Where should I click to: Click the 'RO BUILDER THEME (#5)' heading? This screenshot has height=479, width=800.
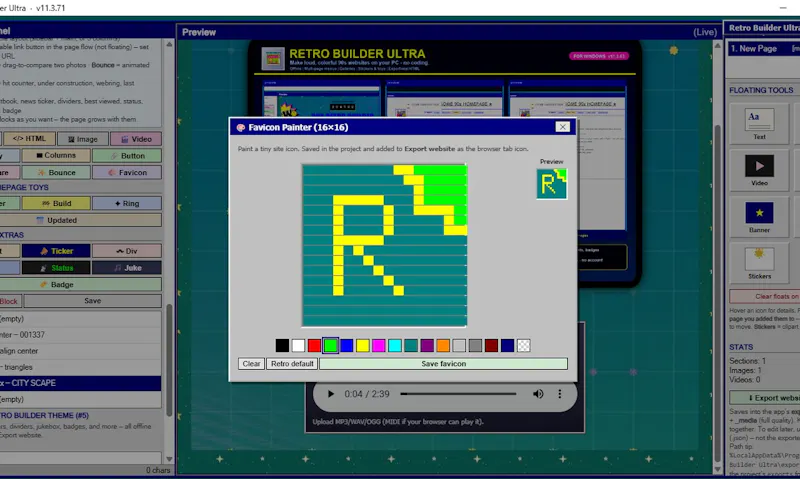44,415
